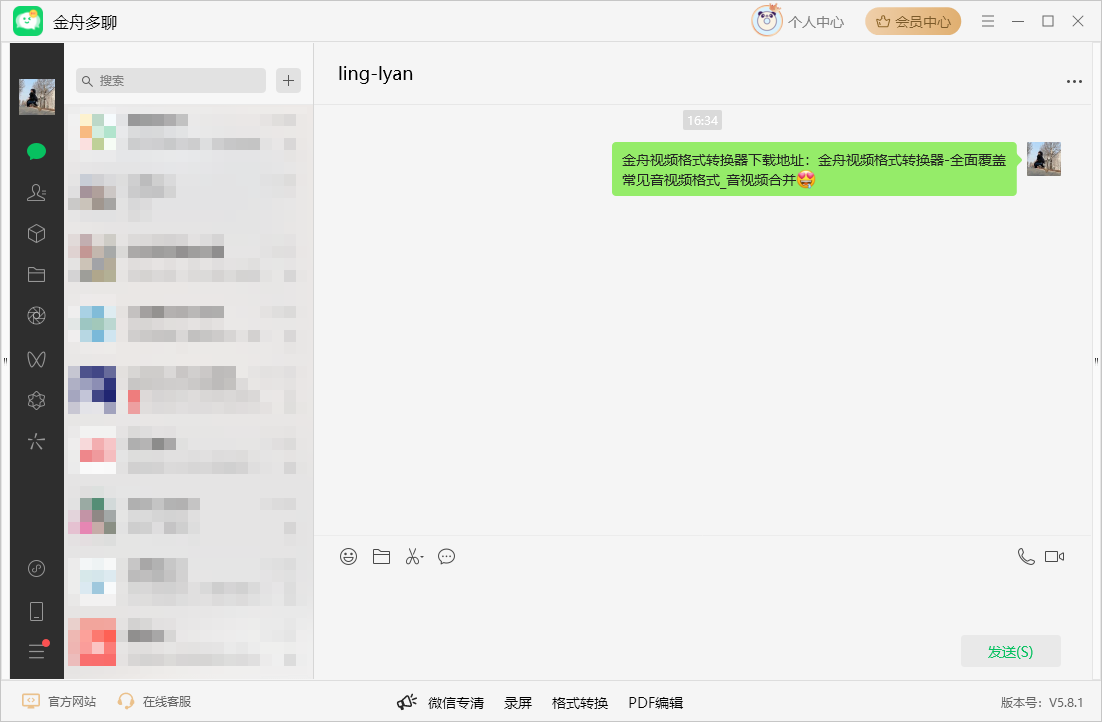Open the hamburger menu in title bar
The height and width of the screenshot is (722, 1102).
[988, 21]
